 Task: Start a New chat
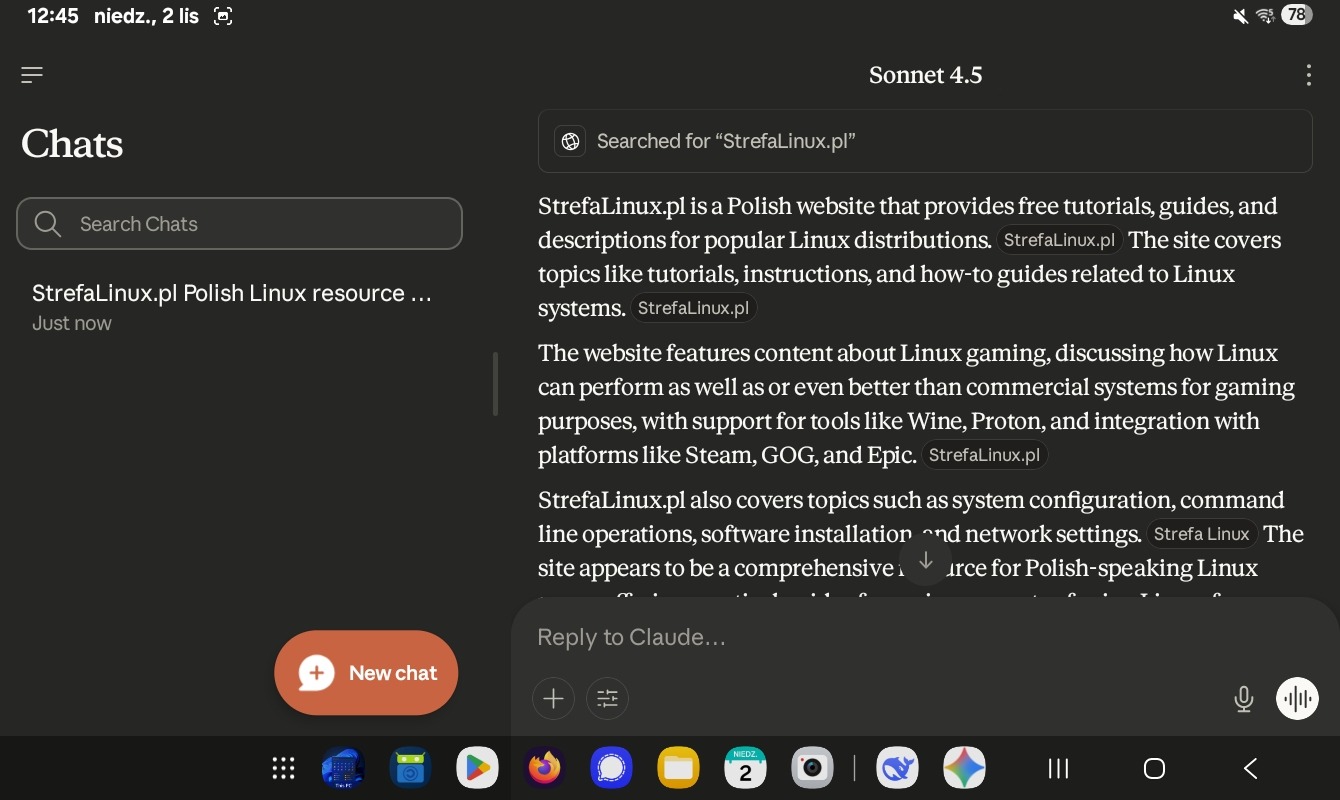point(366,673)
